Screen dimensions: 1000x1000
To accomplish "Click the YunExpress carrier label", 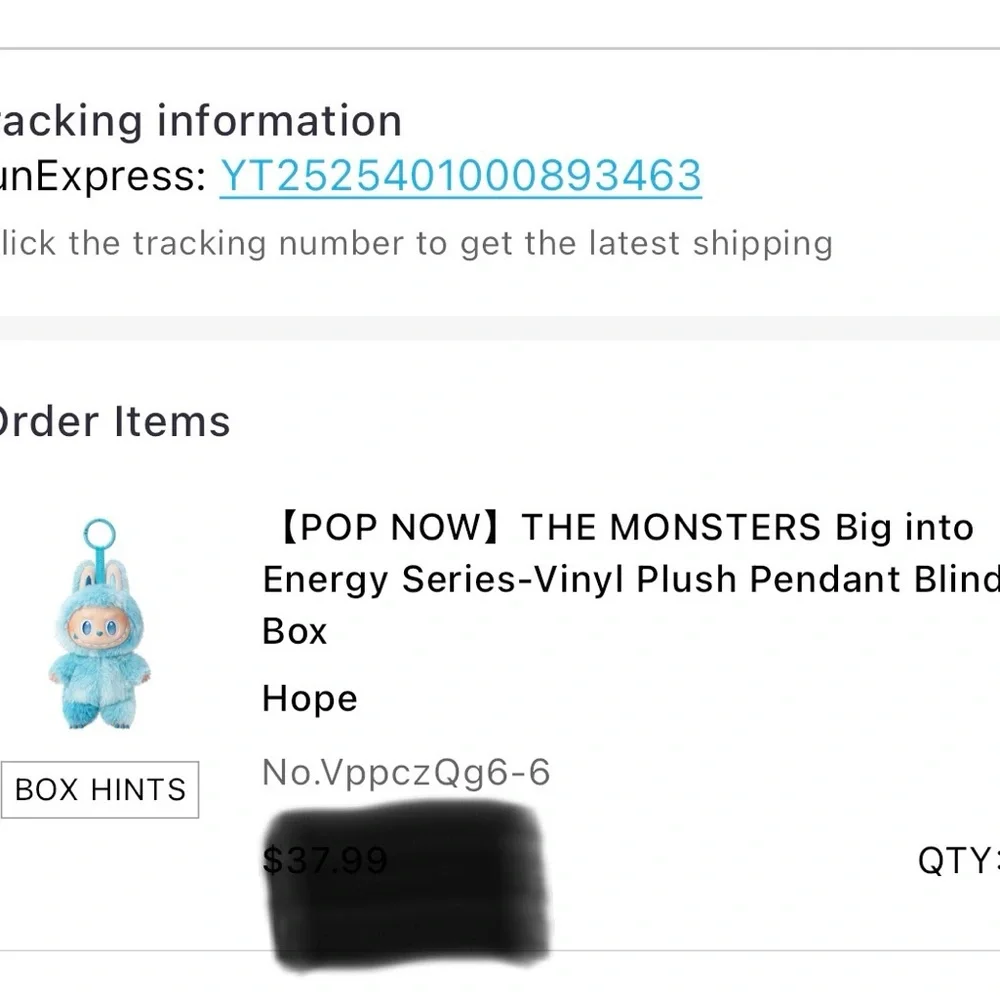I will click(x=98, y=177).
